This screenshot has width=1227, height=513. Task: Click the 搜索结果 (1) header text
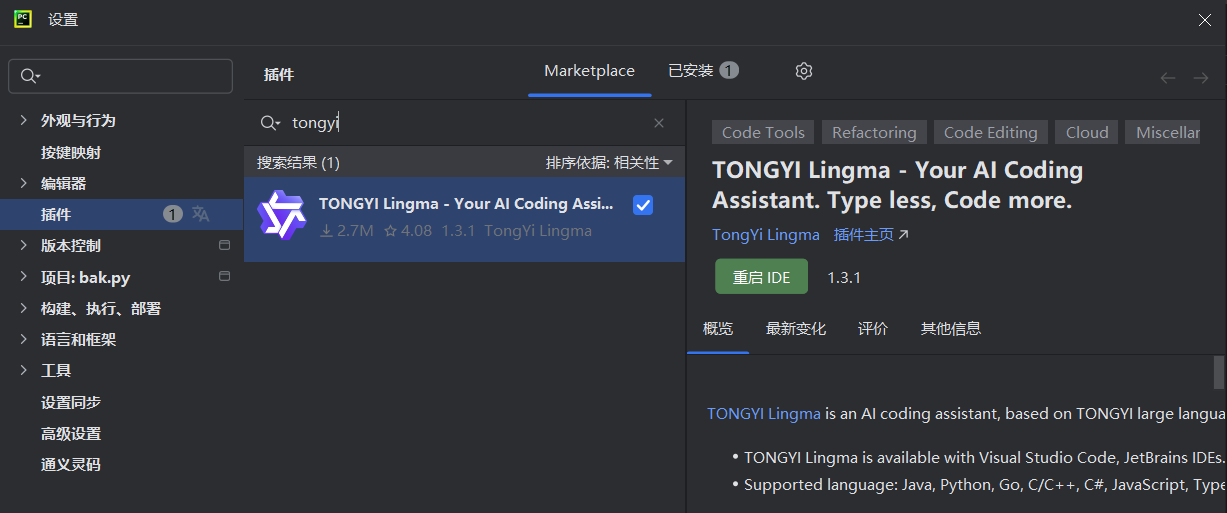point(299,162)
